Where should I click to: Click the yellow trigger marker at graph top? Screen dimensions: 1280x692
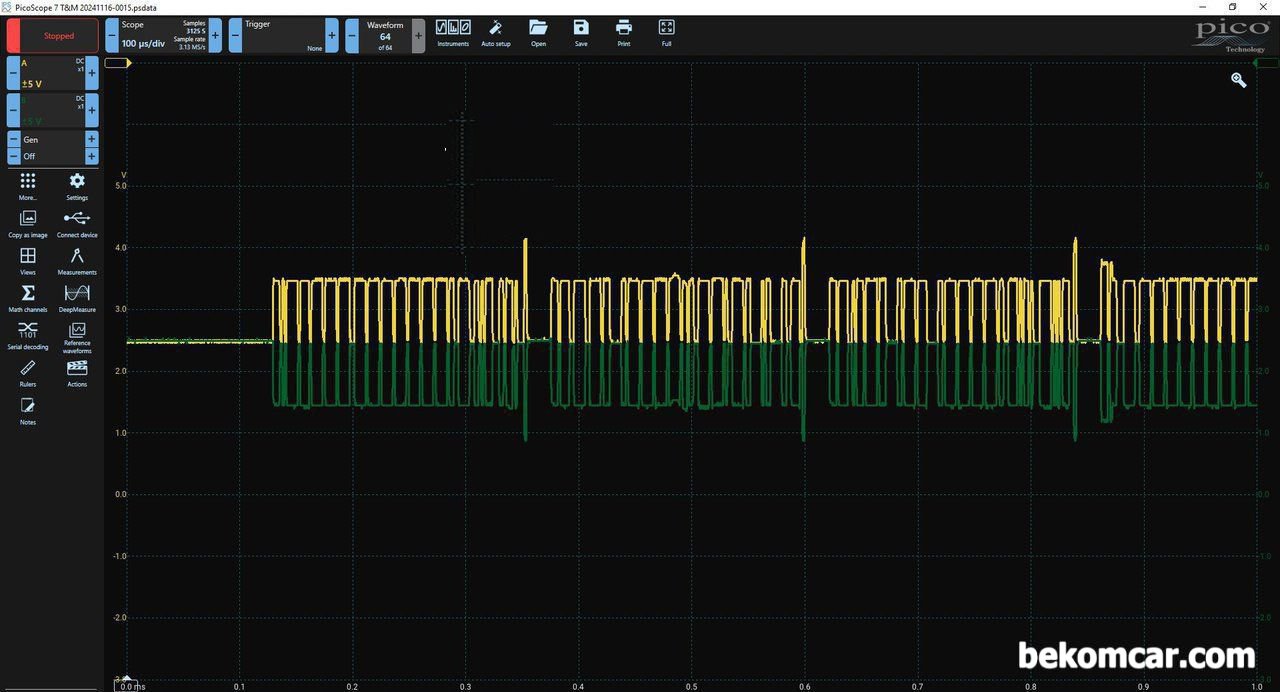[x=118, y=63]
